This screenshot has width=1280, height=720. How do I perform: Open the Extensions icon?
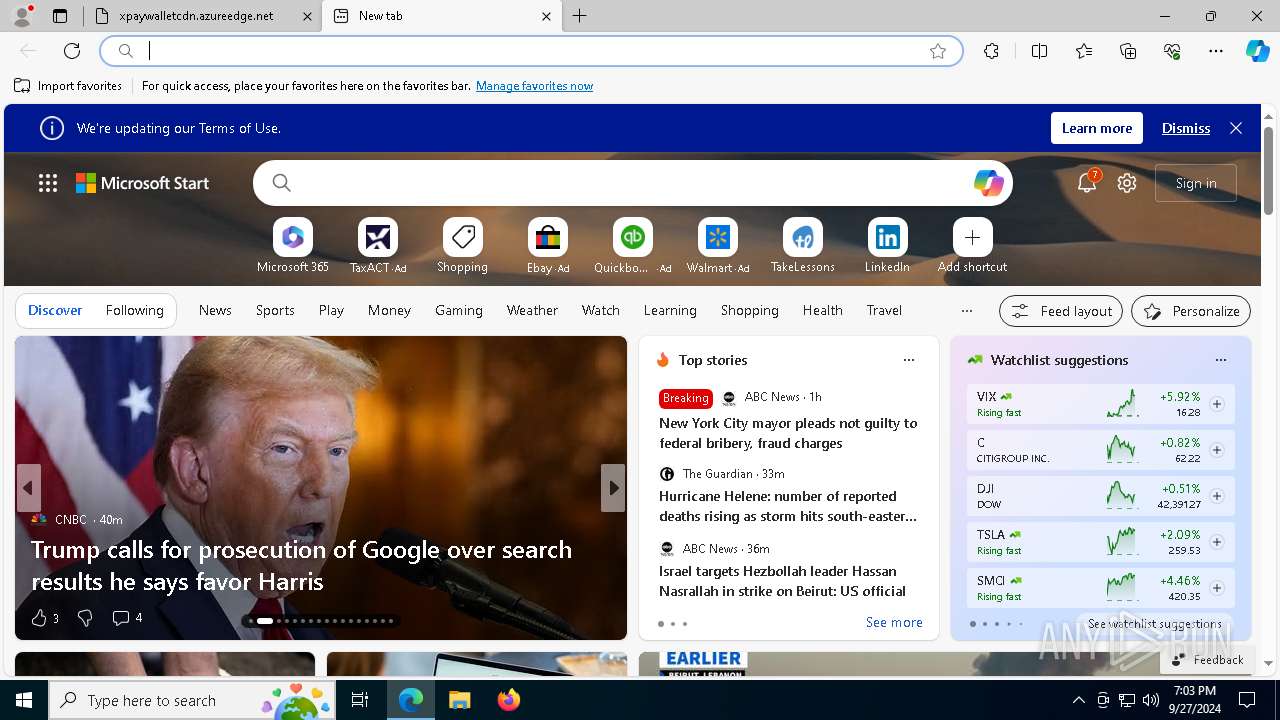[x=991, y=51]
